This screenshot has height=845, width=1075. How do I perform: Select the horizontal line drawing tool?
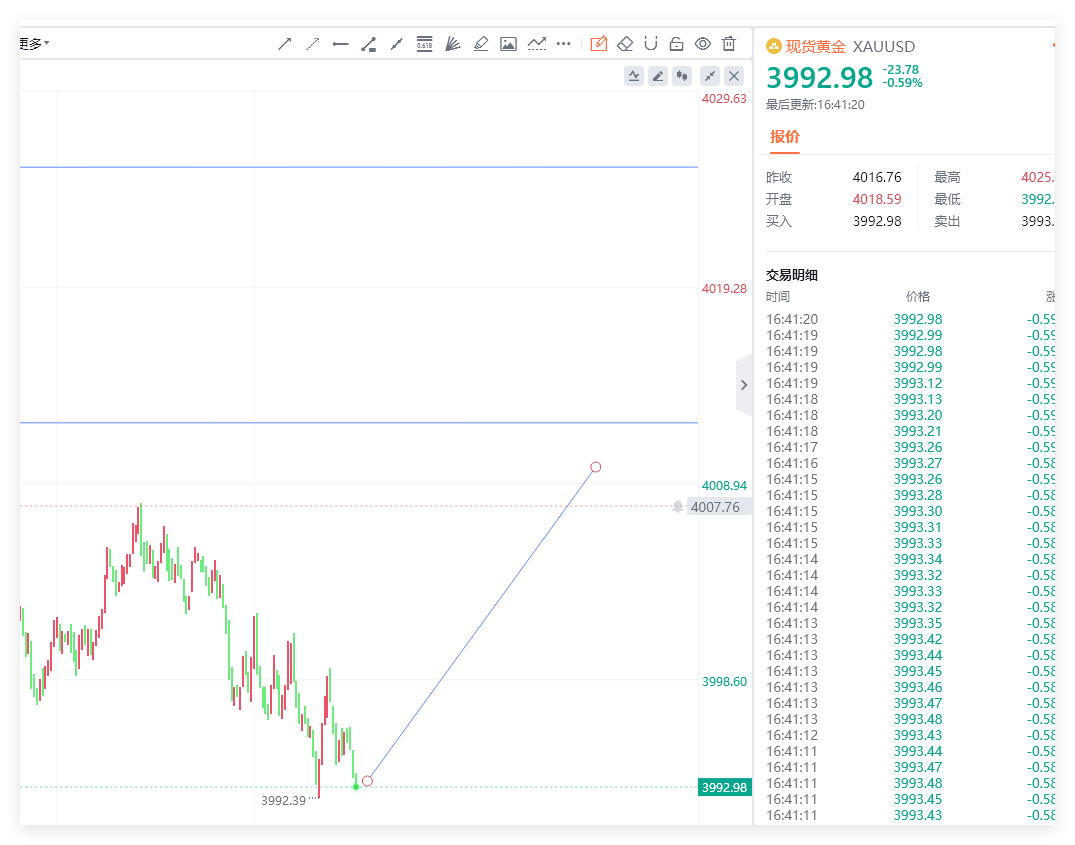pyautogui.click(x=340, y=45)
